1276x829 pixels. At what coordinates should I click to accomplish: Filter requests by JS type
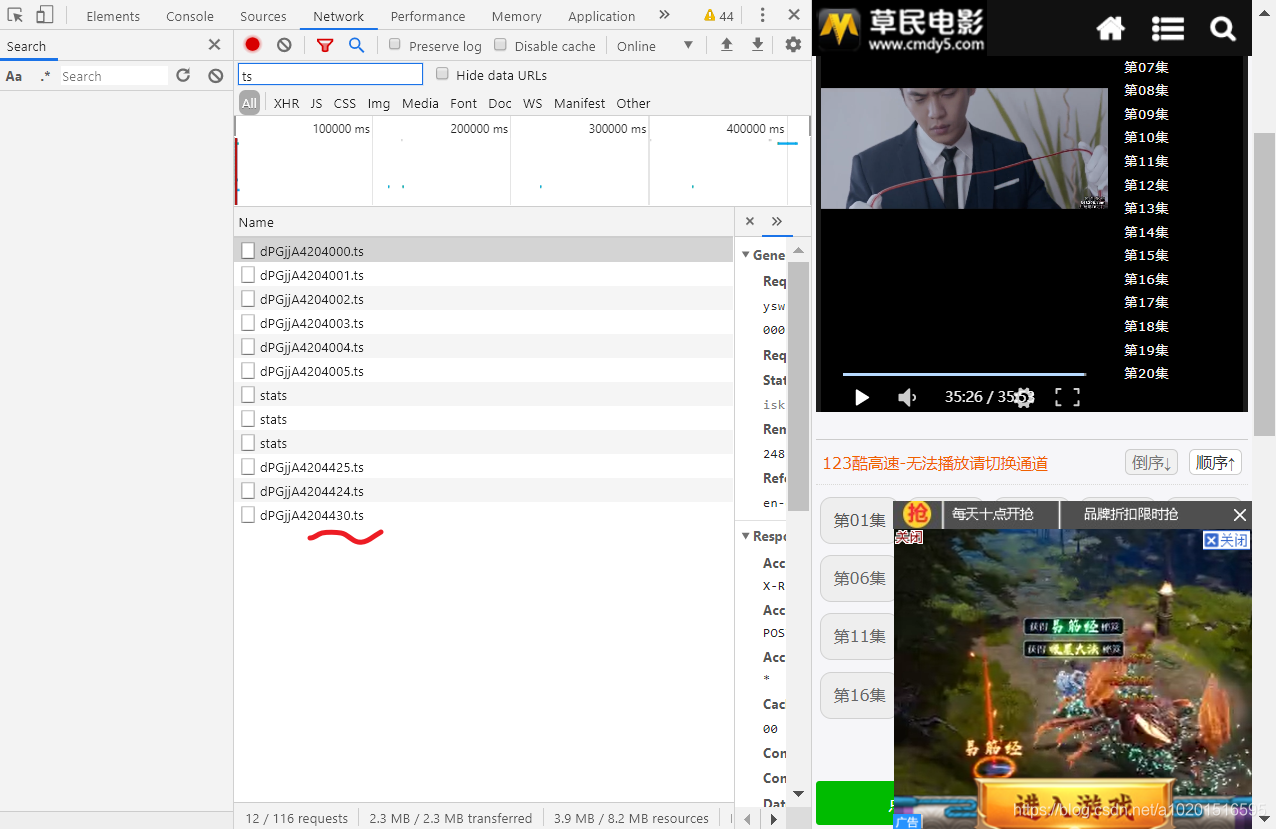[316, 103]
